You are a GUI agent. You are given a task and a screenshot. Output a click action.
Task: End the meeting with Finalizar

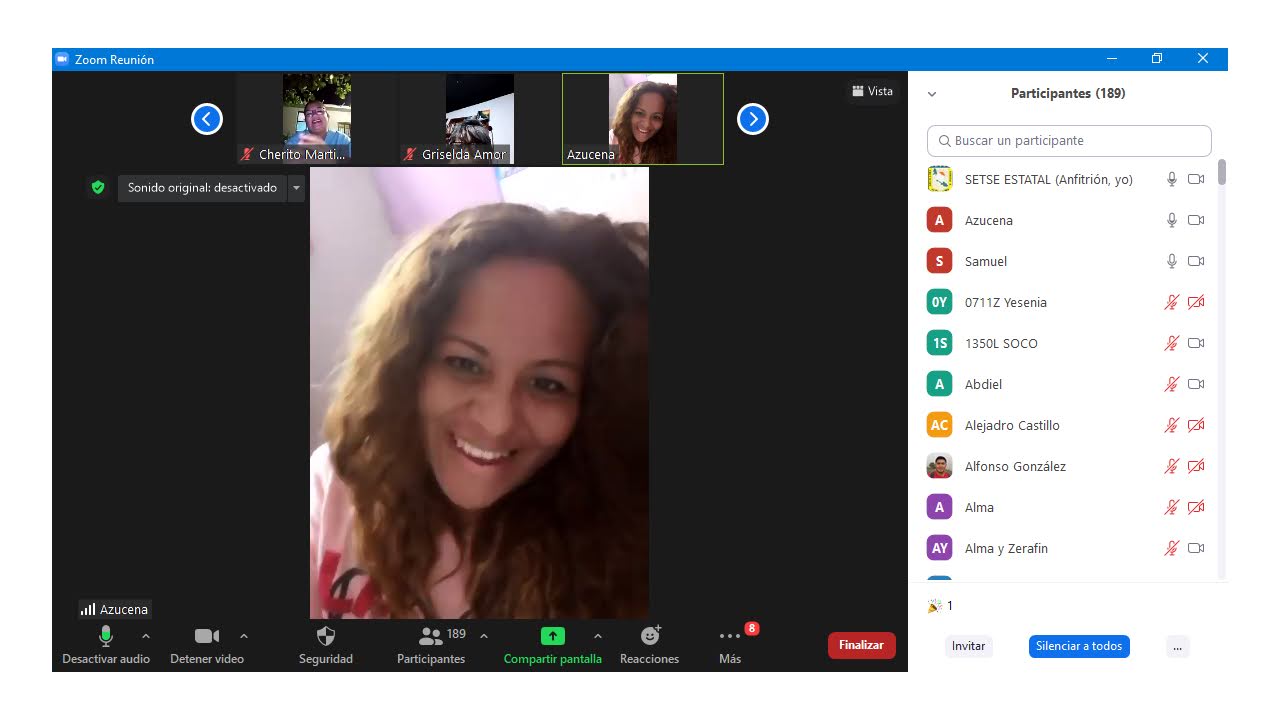coord(861,645)
